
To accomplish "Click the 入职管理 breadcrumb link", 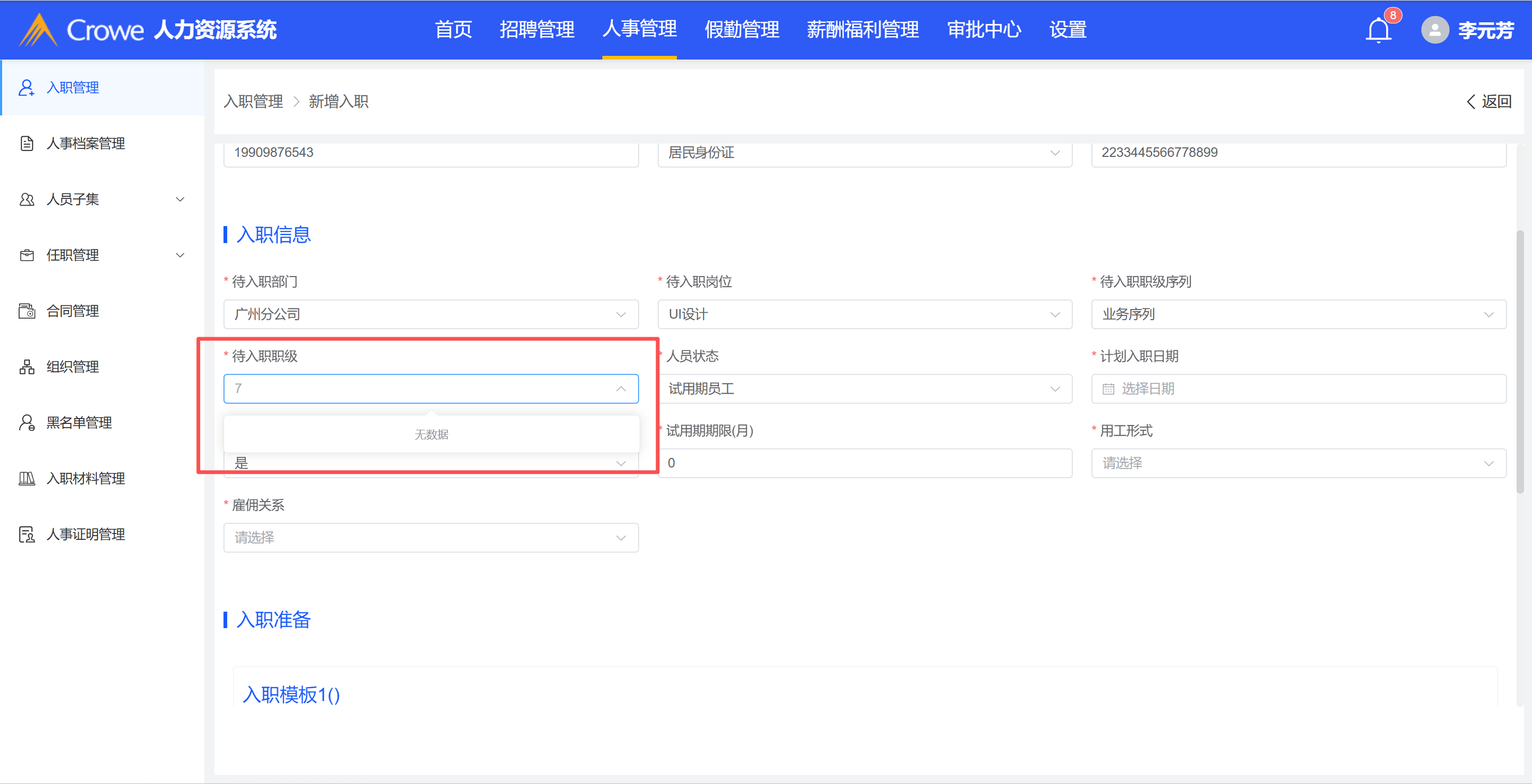I will 253,102.
